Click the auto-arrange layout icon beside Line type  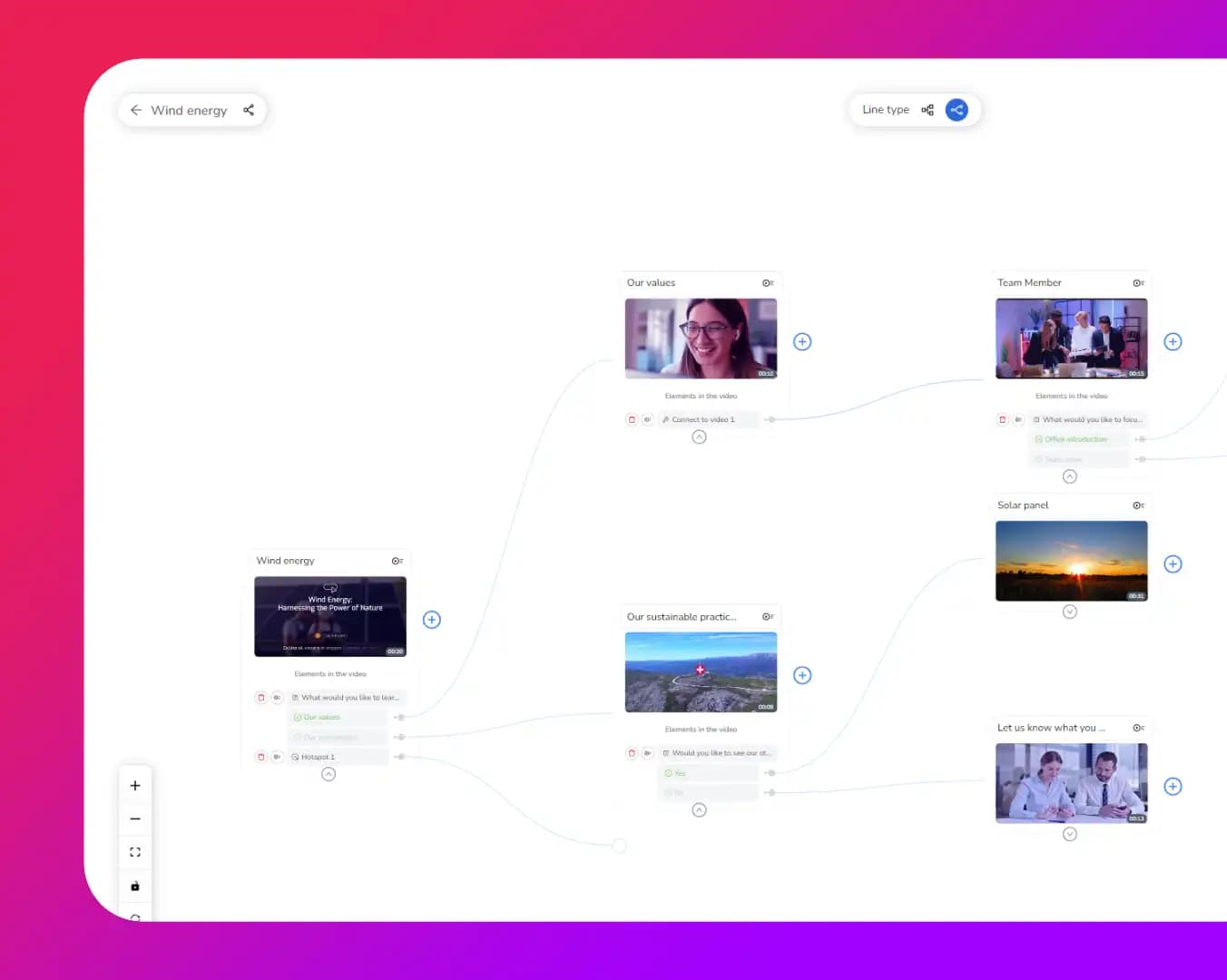928,110
